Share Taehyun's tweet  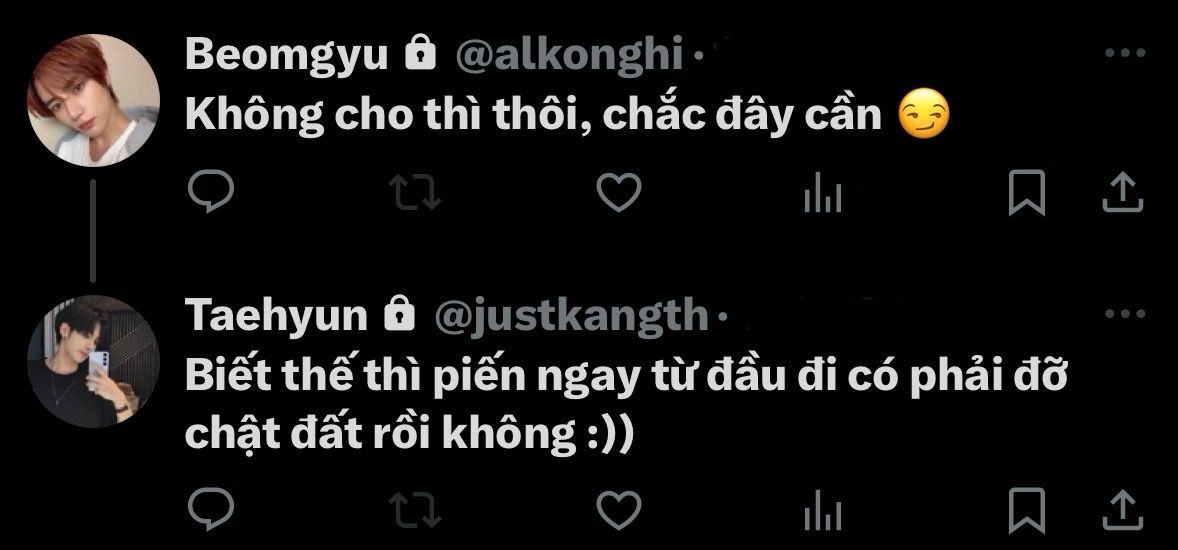(x=1122, y=509)
